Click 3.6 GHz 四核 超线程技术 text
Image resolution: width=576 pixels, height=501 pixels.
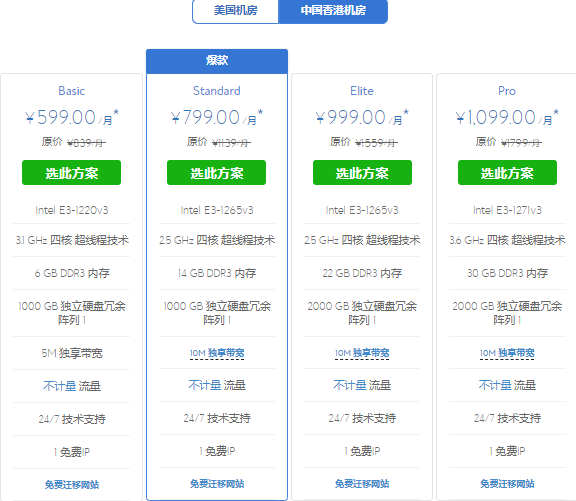pos(507,240)
